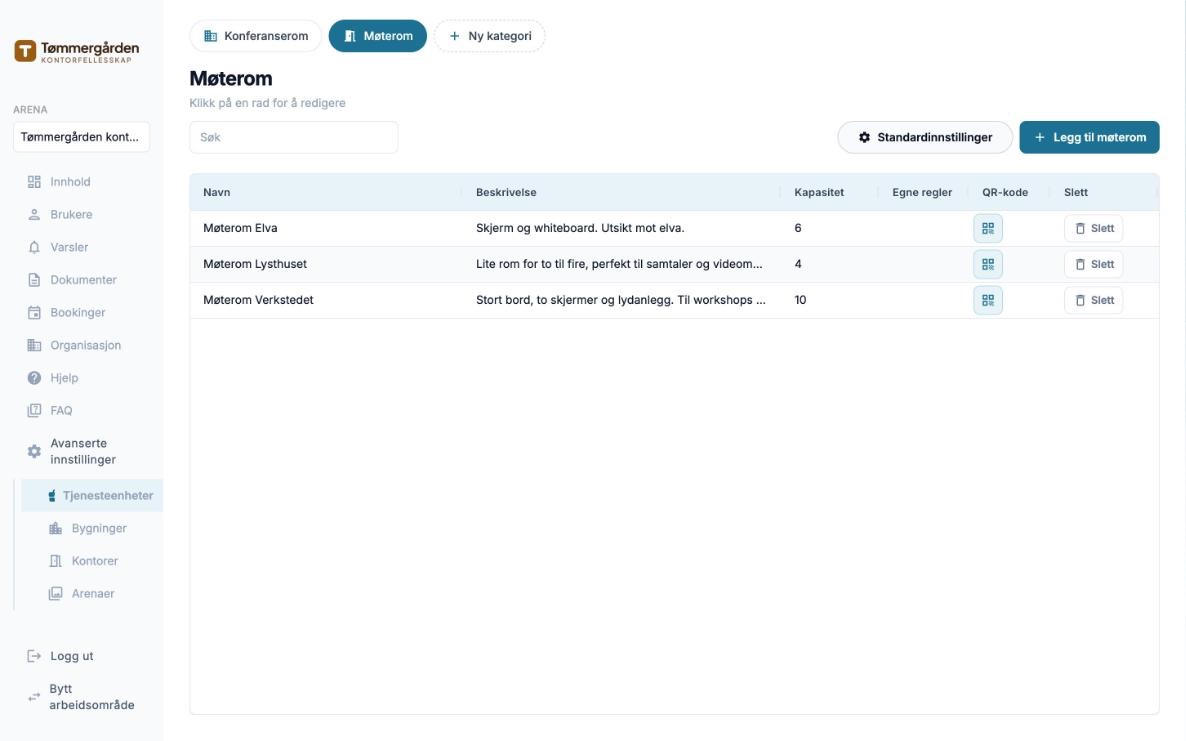This screenshot has width=1186, height=741.
Task: Edit the Møterom Lysthuset row
Action: point(673,265)
